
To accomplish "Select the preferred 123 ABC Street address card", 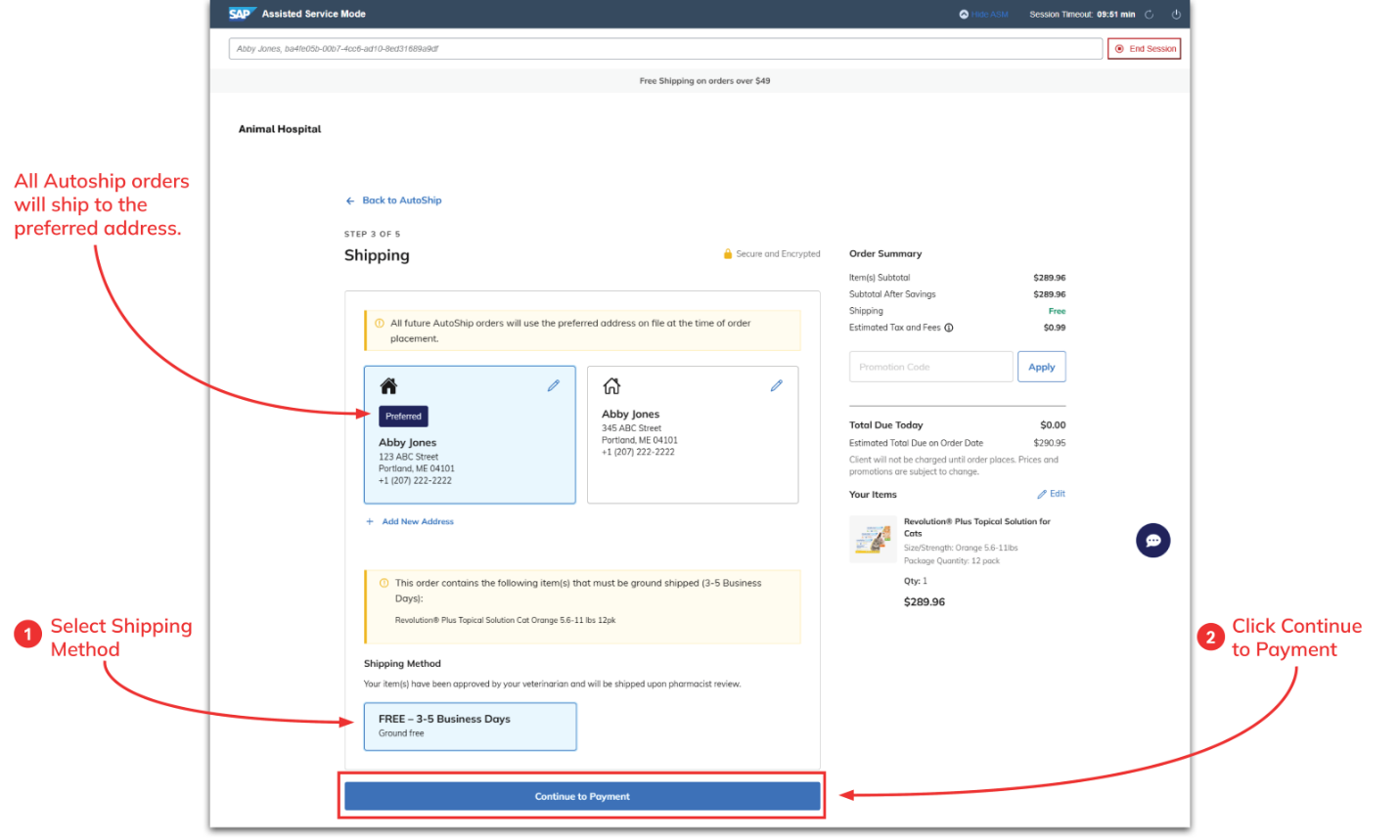I will (470, 435).
